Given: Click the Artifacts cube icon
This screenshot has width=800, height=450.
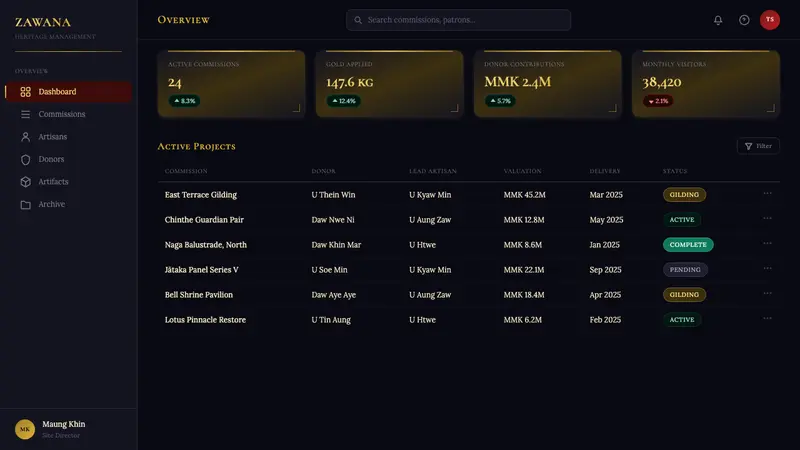Looking at the screenshot, I should click(26, 182).
